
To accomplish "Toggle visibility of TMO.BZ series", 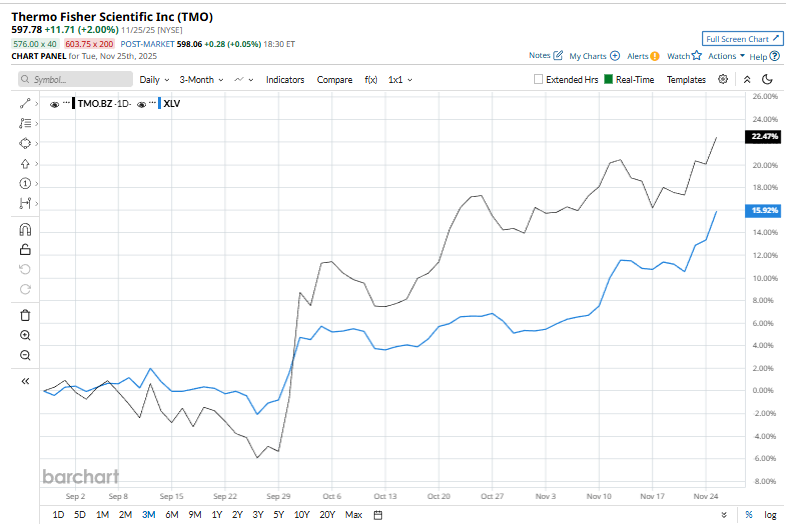I will (55, 104).
